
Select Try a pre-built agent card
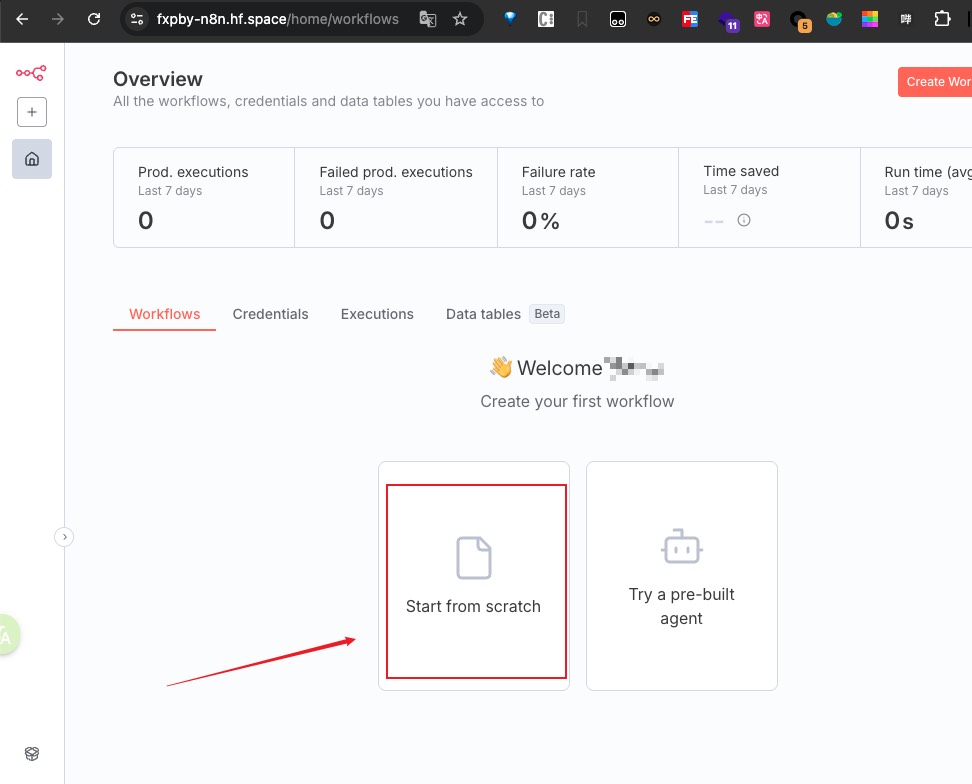(x=682, y=576)
